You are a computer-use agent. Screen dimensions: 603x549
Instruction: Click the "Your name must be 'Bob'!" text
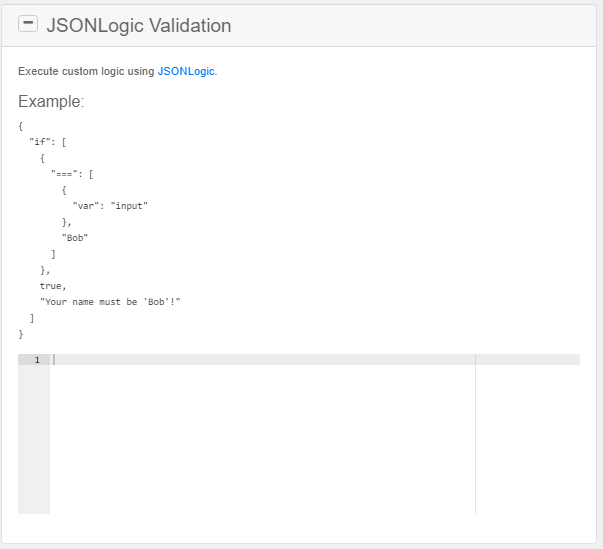coord(110,302)
